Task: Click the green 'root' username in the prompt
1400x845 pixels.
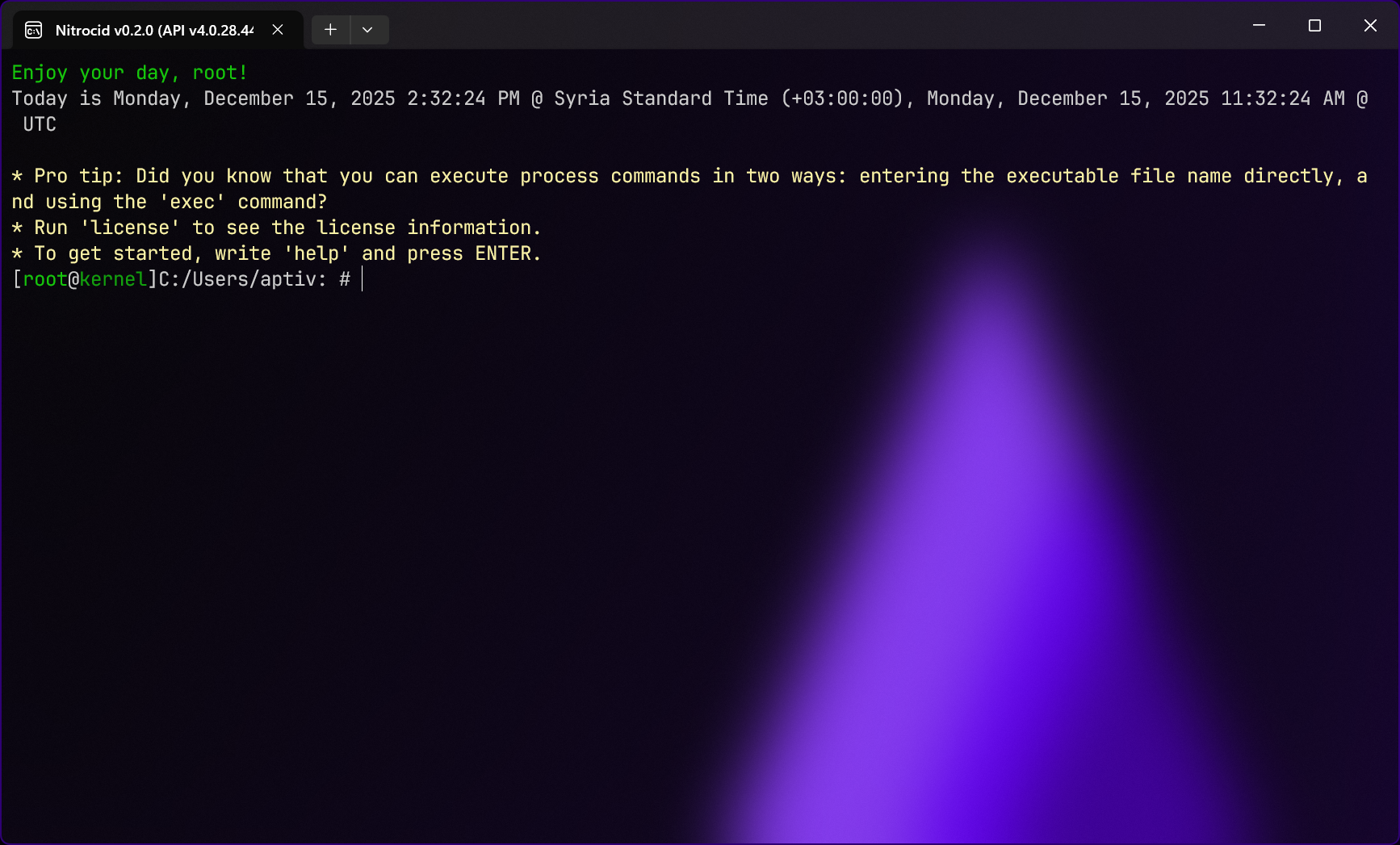Action: coord(45,279)
